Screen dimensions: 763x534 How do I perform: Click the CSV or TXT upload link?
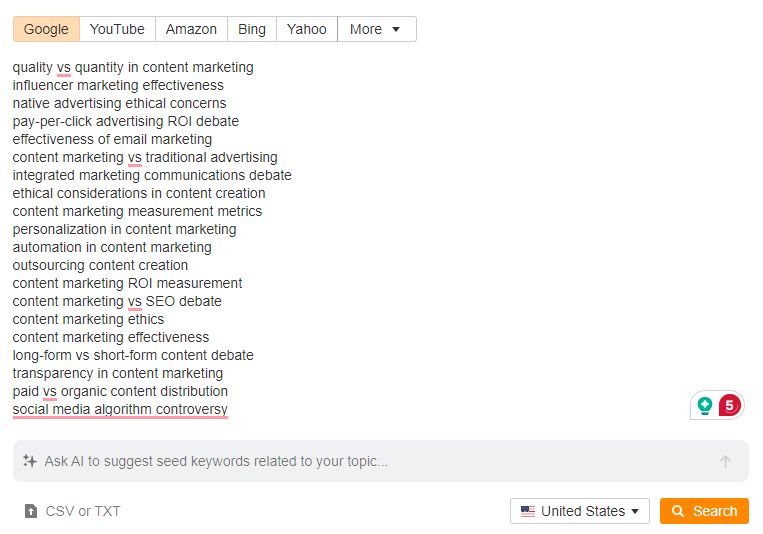[x=82, y=511]
